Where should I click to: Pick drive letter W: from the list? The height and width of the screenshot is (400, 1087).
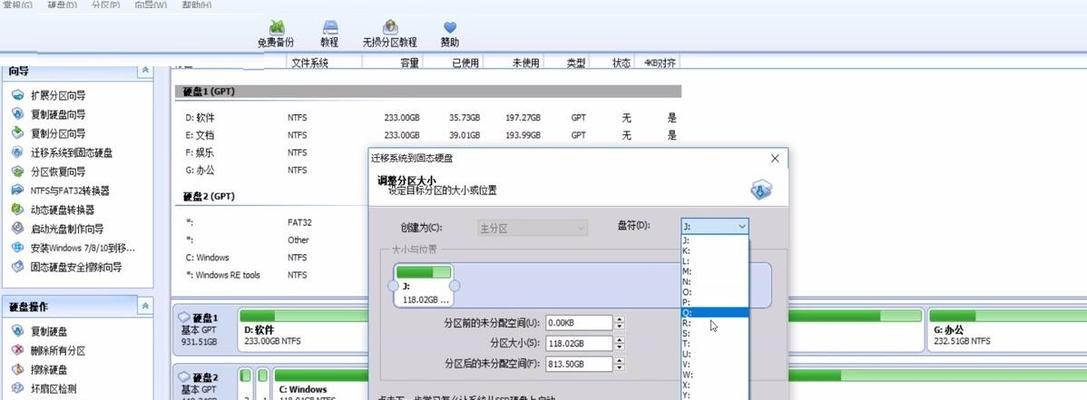(715, 374)
